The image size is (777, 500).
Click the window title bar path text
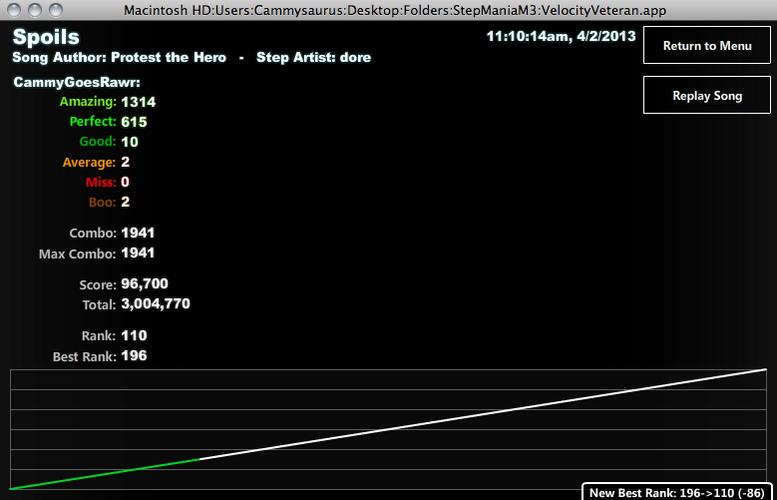tap(394, 10)
